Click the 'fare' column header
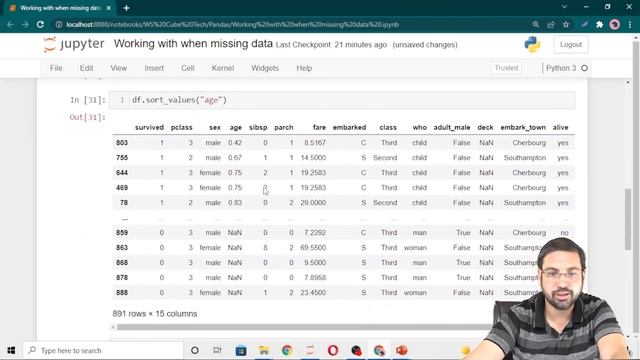The height and width of the screenshot is (360, 640). coord(319,127)
